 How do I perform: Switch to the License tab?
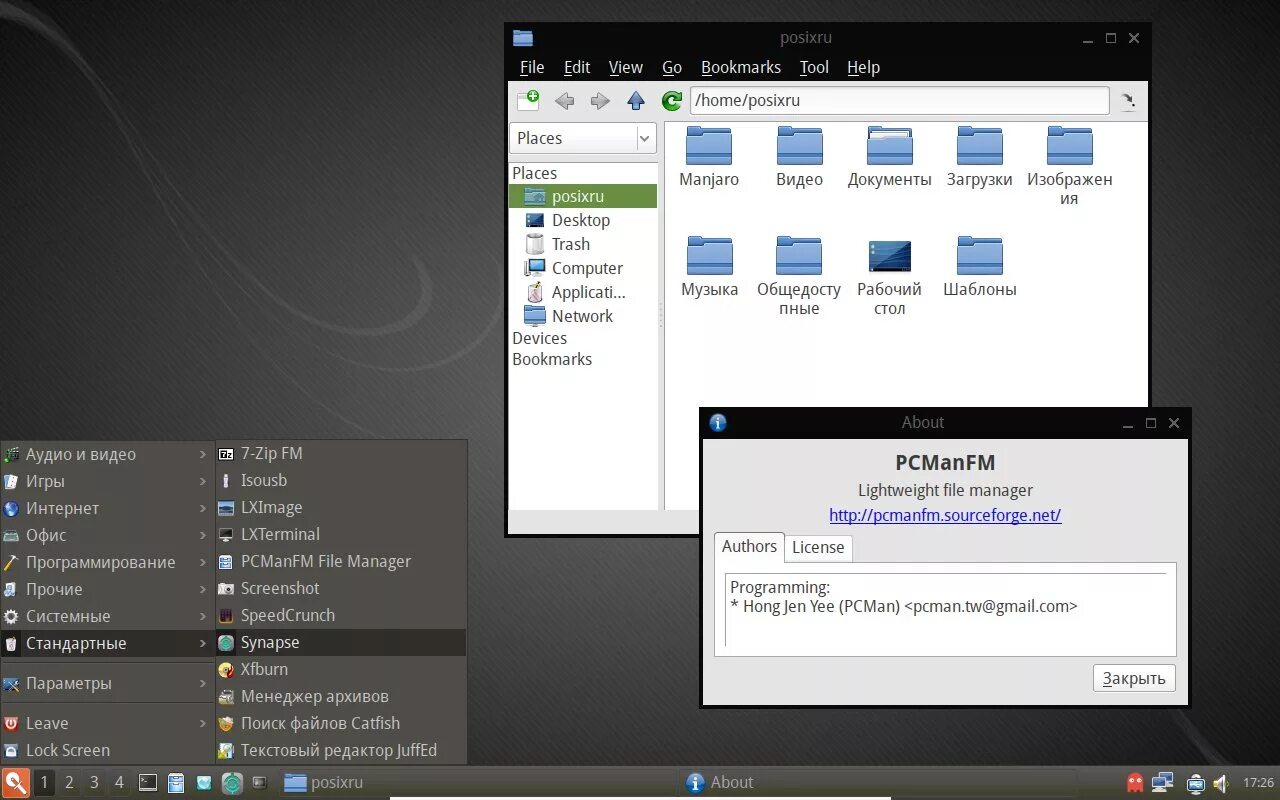[818, 547]
